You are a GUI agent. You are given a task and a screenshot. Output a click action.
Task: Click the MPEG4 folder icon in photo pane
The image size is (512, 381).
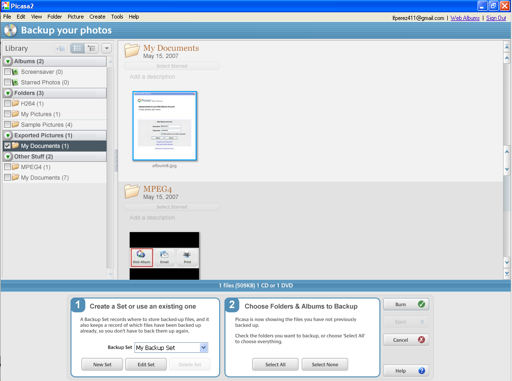click(x=132, y=192)
